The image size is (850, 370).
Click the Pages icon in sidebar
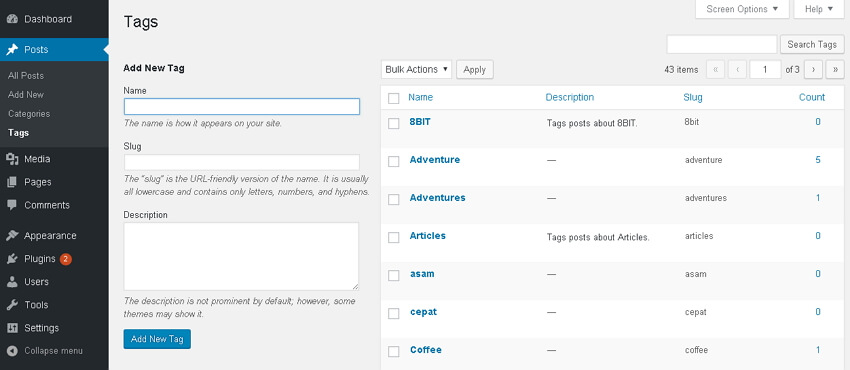(x=12, y=182)
